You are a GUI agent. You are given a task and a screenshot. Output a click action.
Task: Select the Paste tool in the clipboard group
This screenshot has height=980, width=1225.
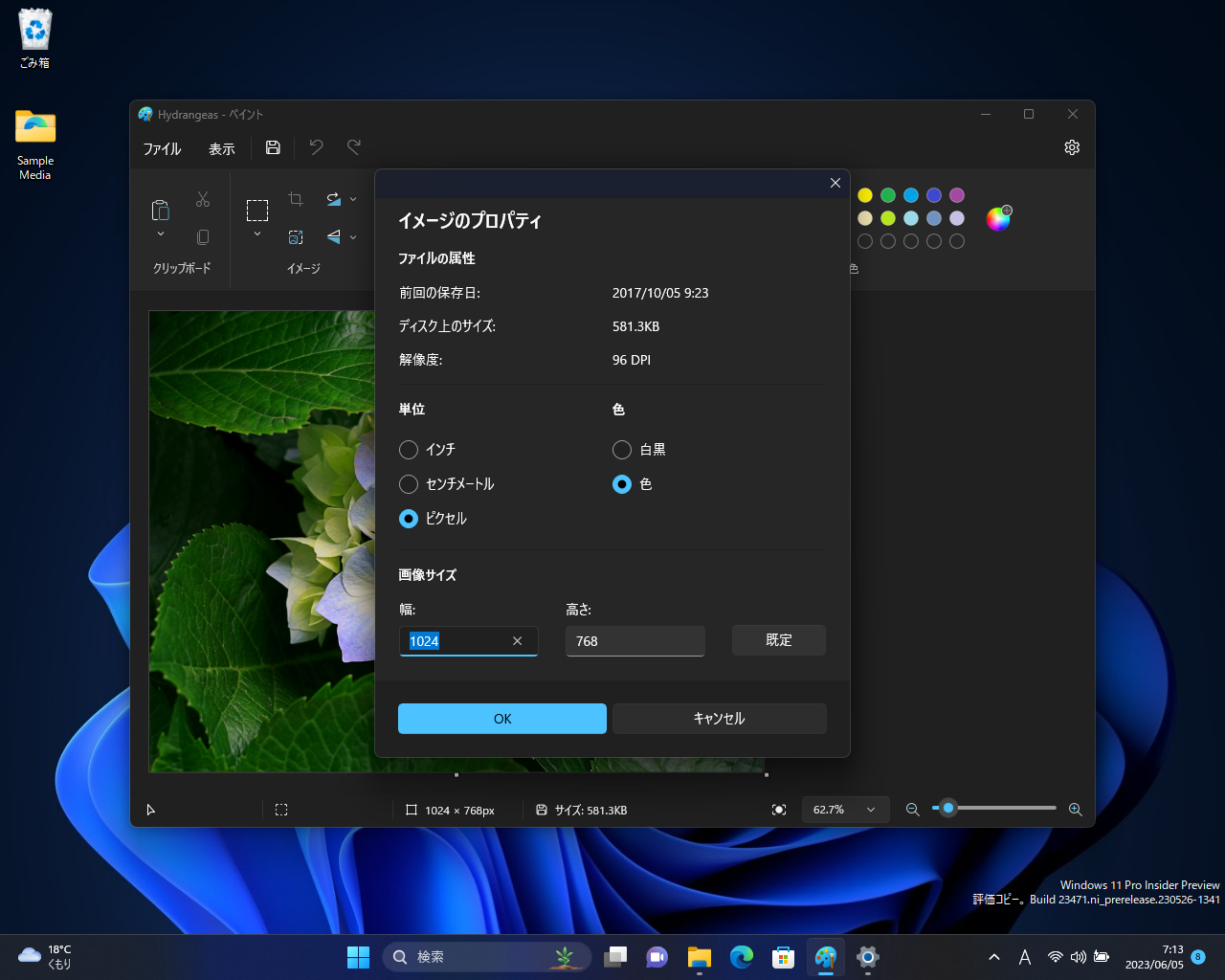pos(160,212)
